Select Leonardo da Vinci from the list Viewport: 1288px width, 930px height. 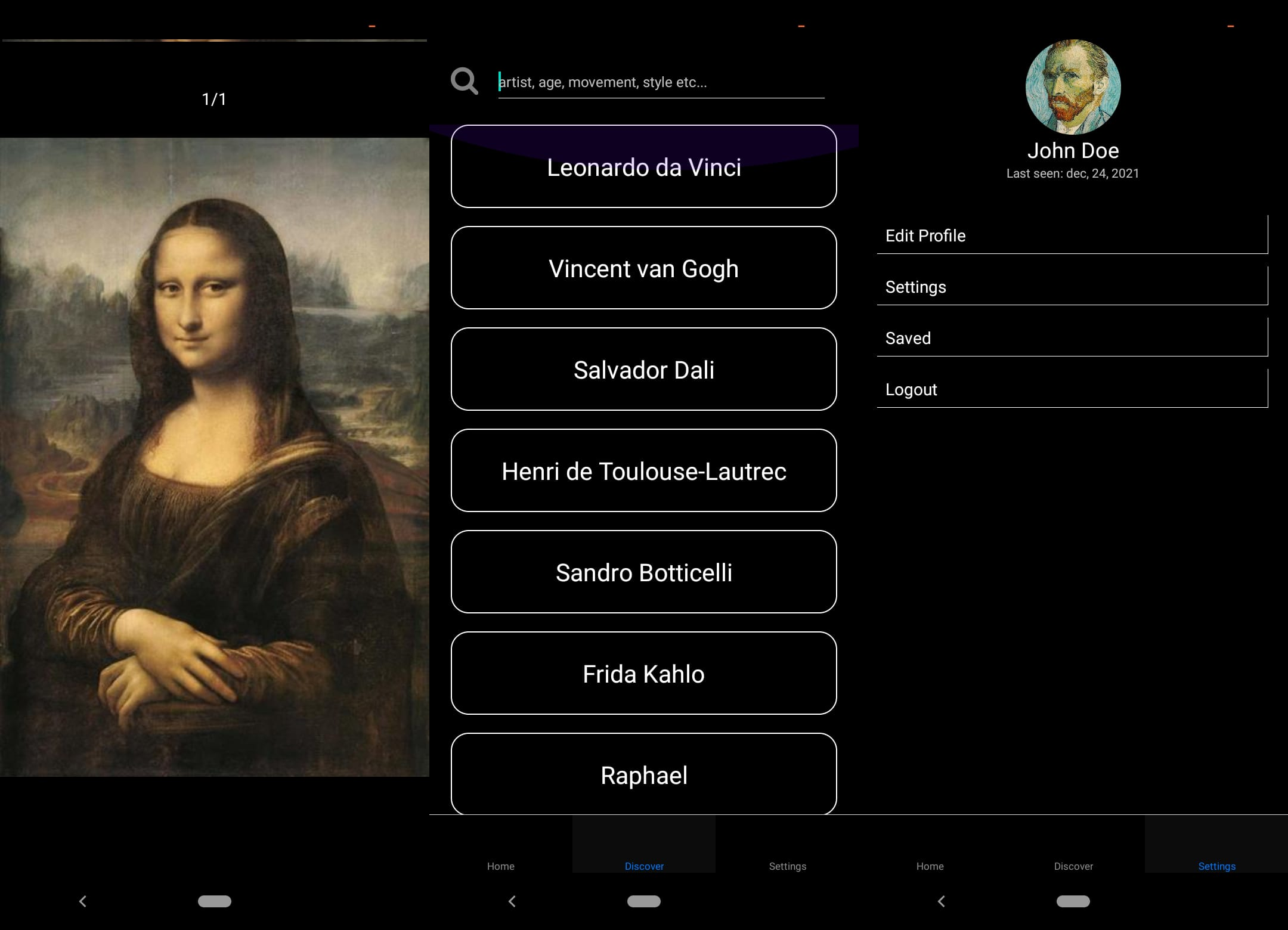pos(643,167)
